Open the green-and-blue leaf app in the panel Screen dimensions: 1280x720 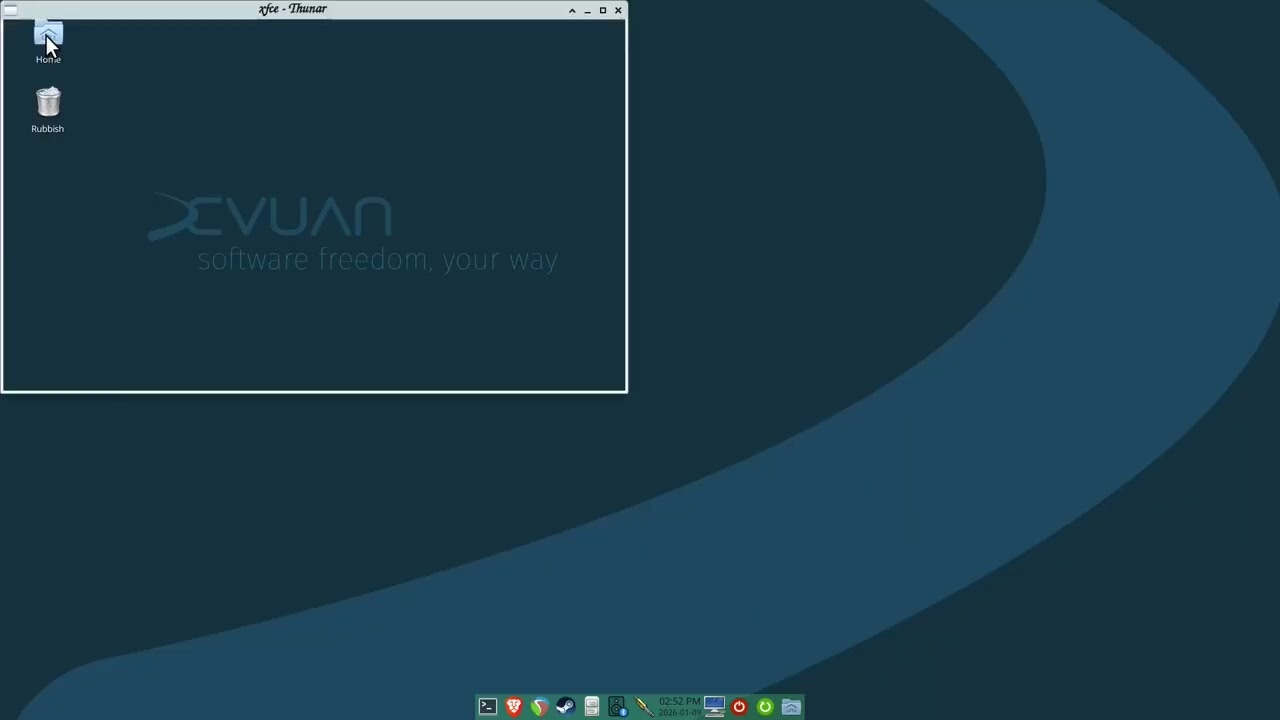(x=539, y=707)
